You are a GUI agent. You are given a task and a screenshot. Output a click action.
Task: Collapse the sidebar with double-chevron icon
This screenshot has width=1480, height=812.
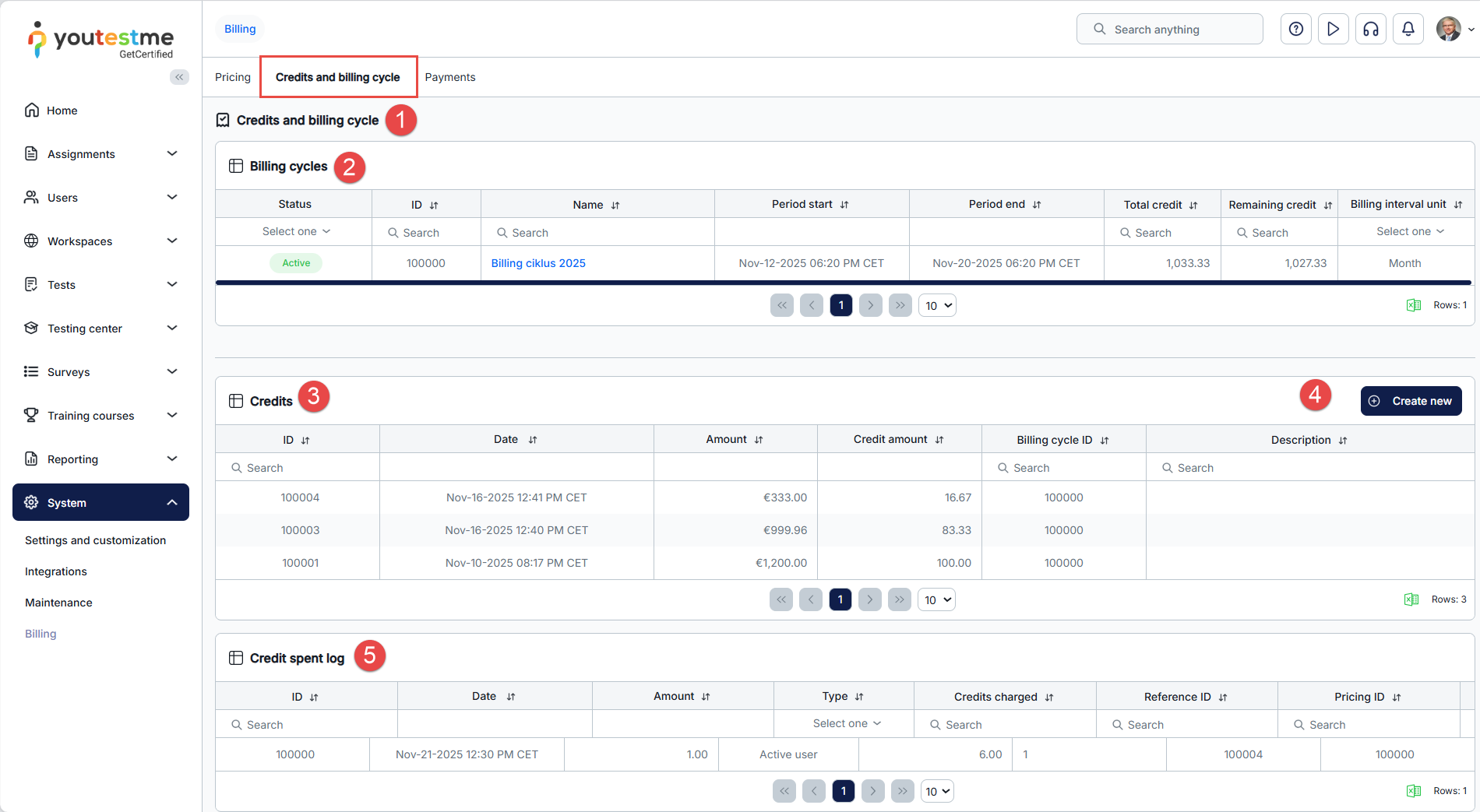coord(179,77)
